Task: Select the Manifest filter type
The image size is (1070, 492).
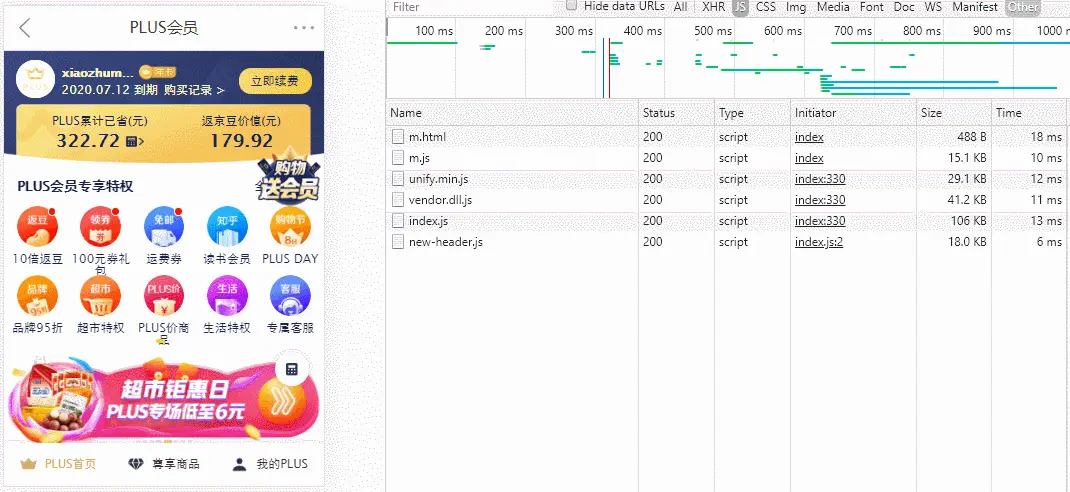Action: 975,7
